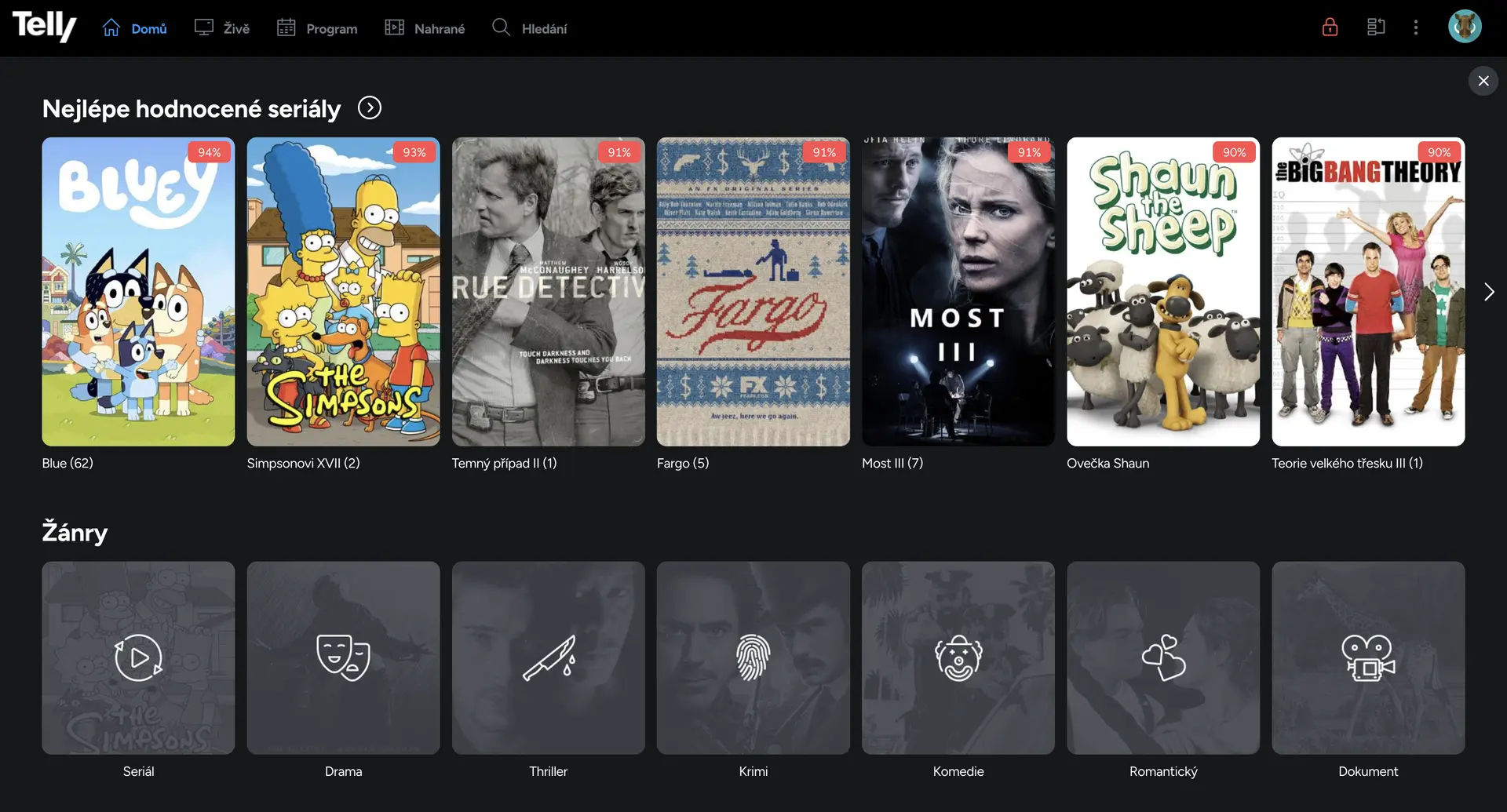This screenshot has width=1507, height=812.
Task: Click the 'Krimi' genre label
Action: click(x=753, y=771)
